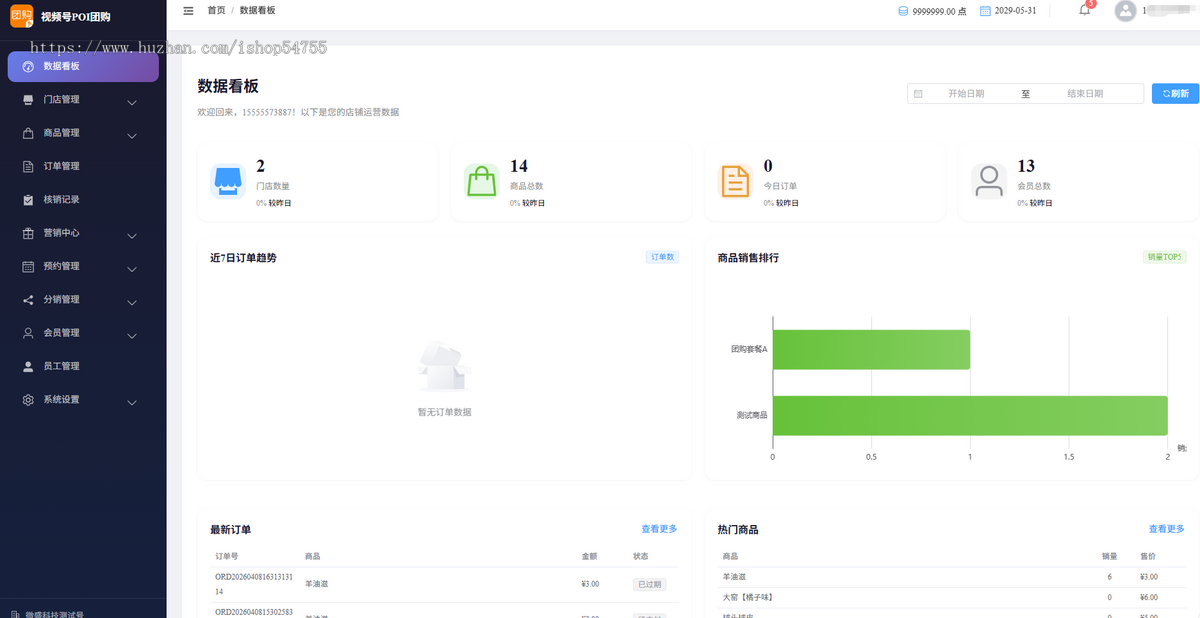Go to 首页 in the breadcrumb
The width and height of the screenshot is (1200, 618).
pos(216,10)
